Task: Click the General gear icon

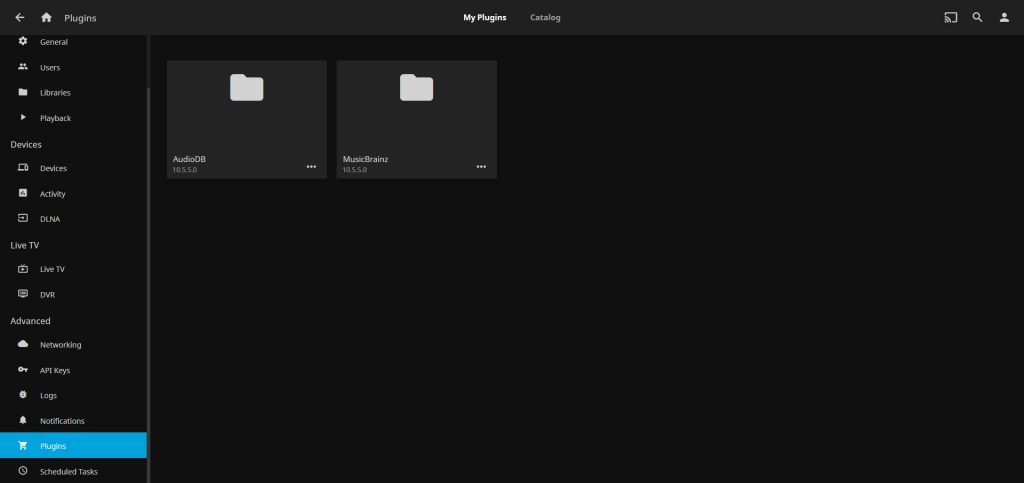Action: [x=23, y=41]
